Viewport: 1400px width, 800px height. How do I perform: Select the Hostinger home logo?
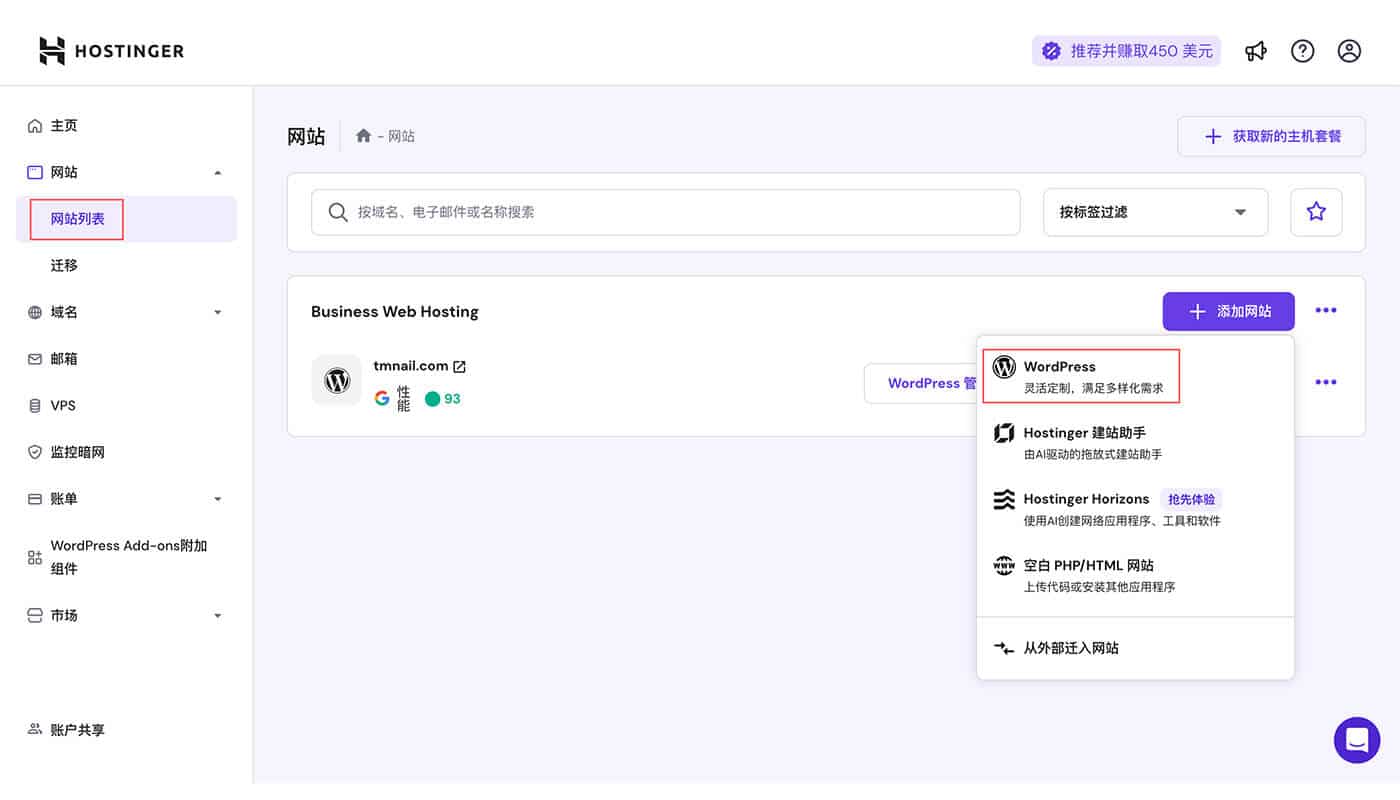tap(110, 50)
